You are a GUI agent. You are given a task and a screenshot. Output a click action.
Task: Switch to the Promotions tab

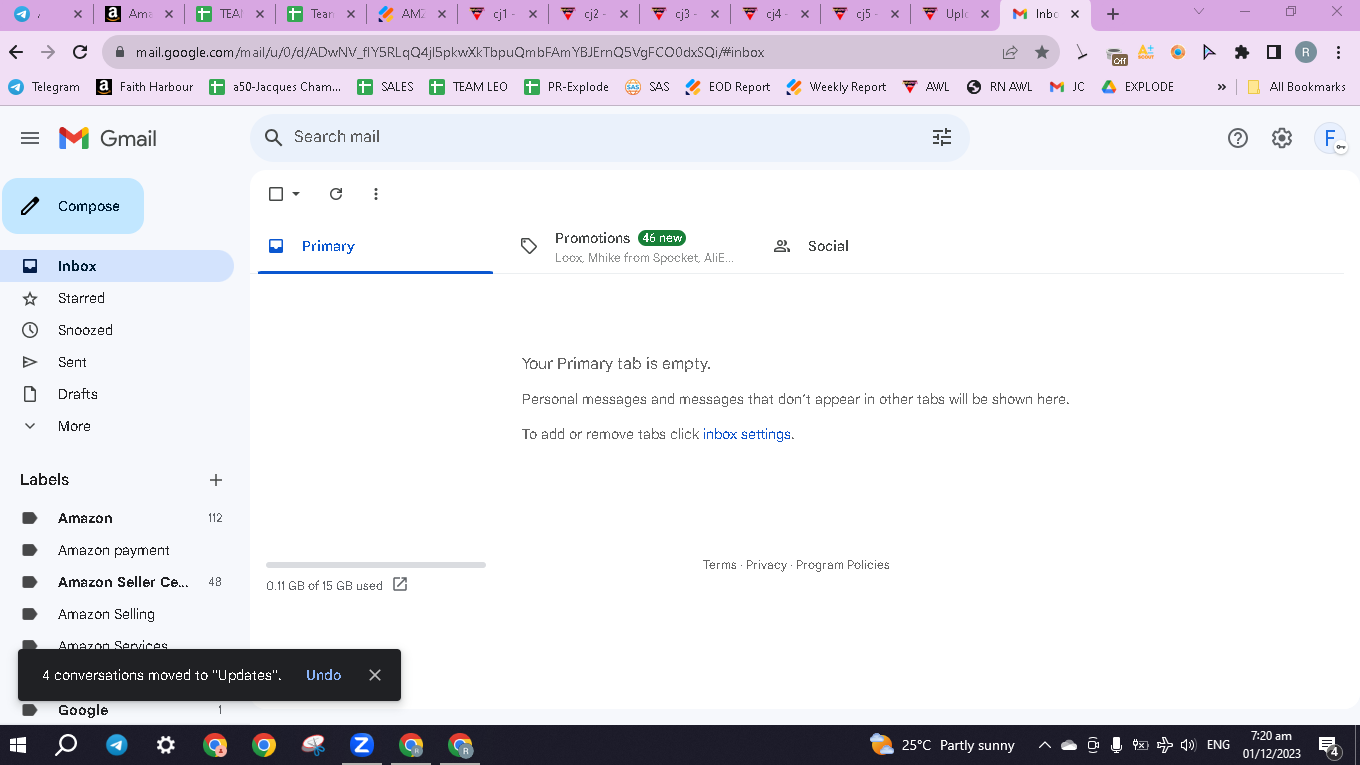click(629, 246)
